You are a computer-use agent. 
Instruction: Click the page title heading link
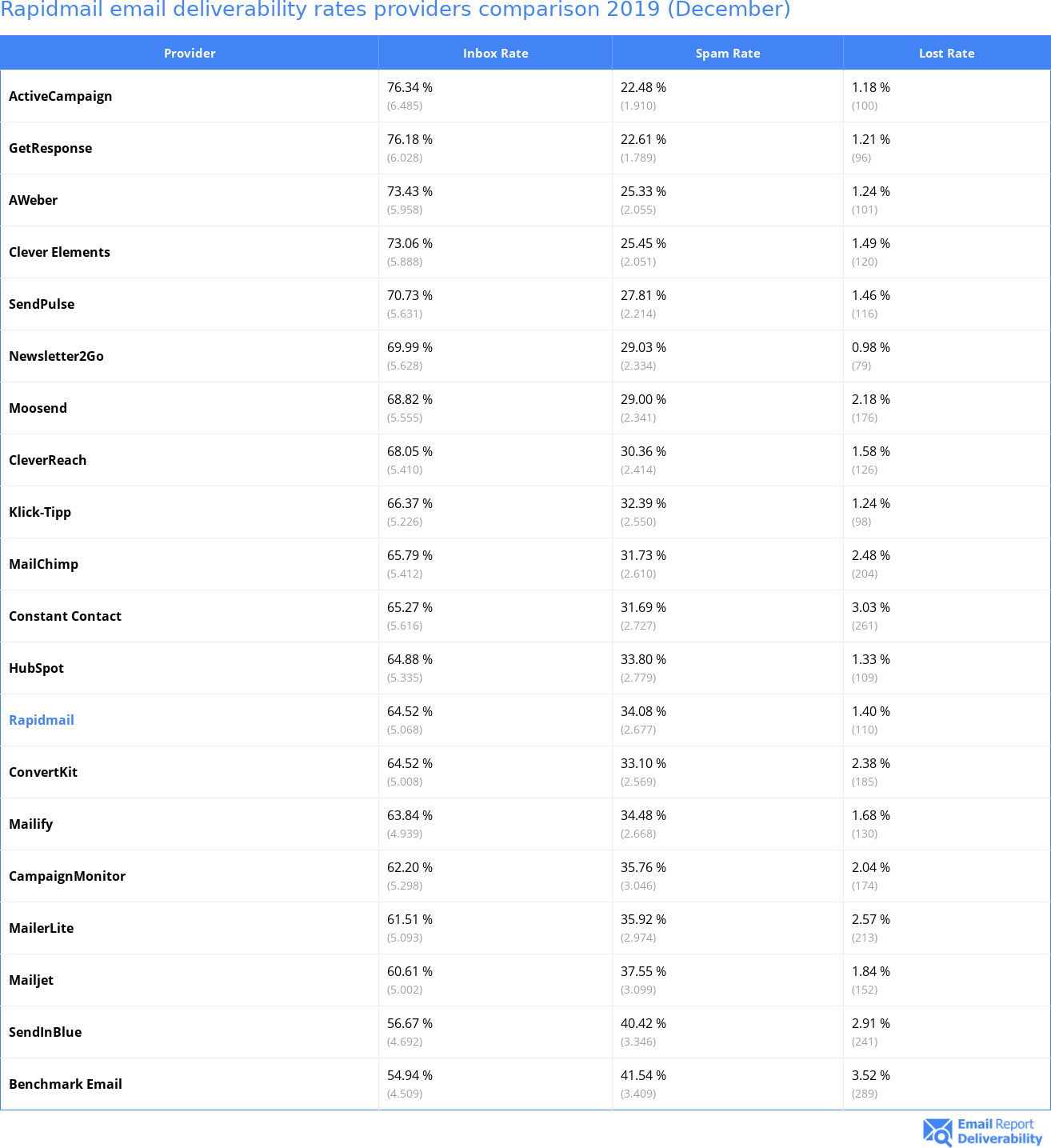click(395, 10)
